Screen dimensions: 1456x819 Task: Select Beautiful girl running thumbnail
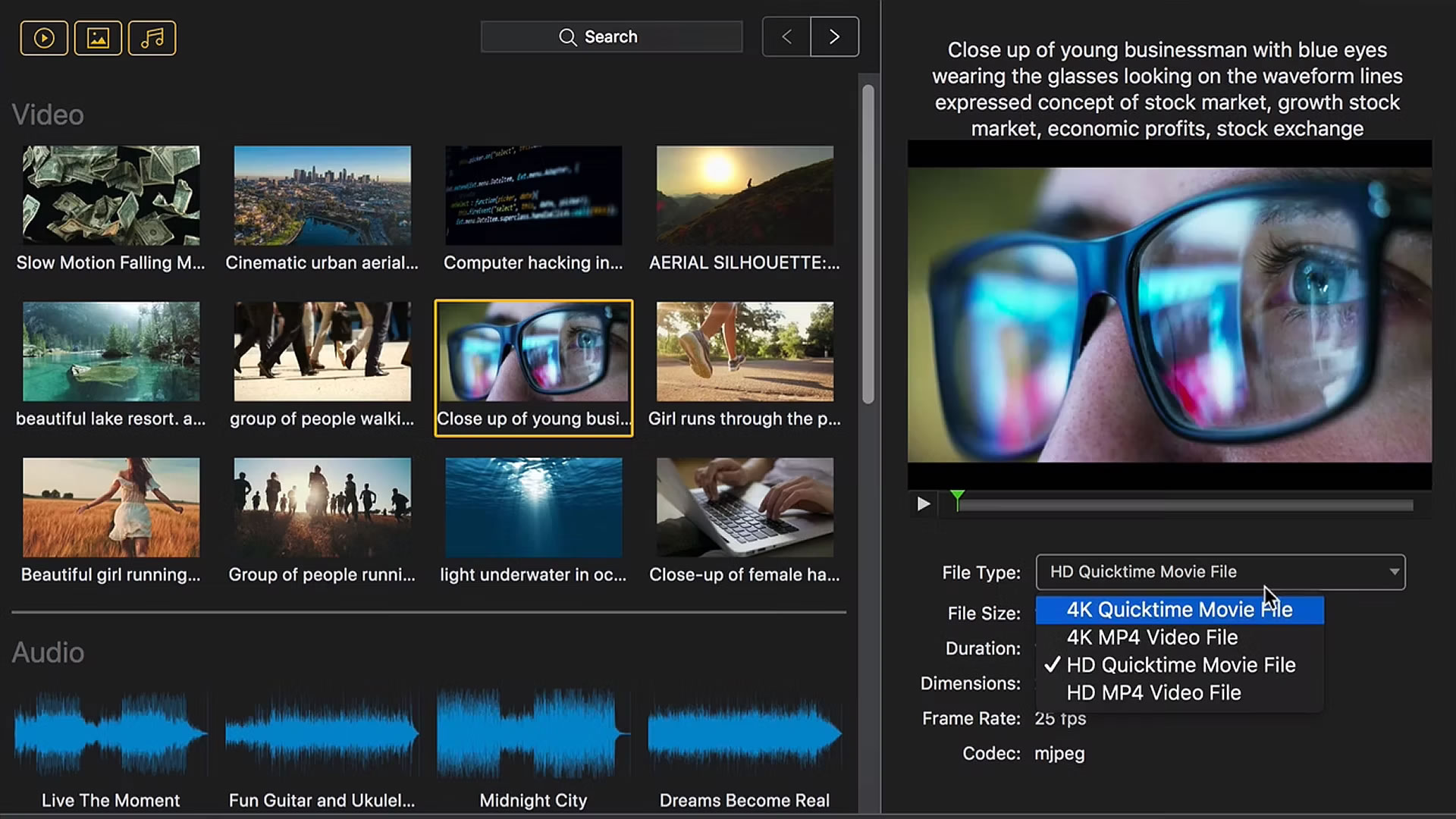click(x=111, y=507)
